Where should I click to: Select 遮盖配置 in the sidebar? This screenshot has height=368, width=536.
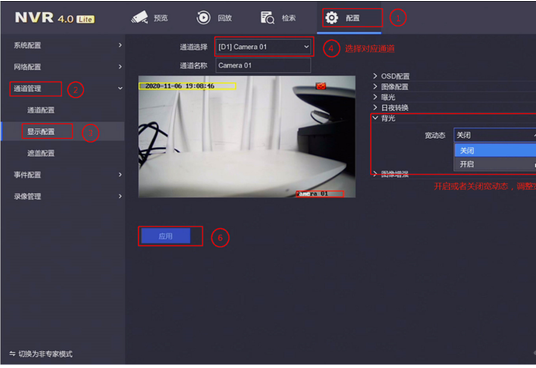pyautogui.click(x=41, y=153)
